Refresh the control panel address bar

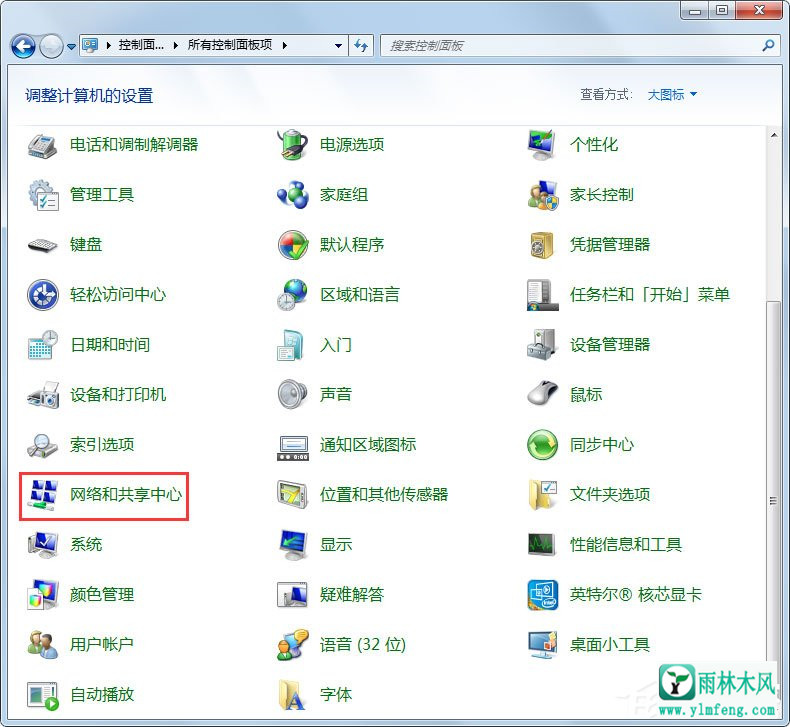361,46
